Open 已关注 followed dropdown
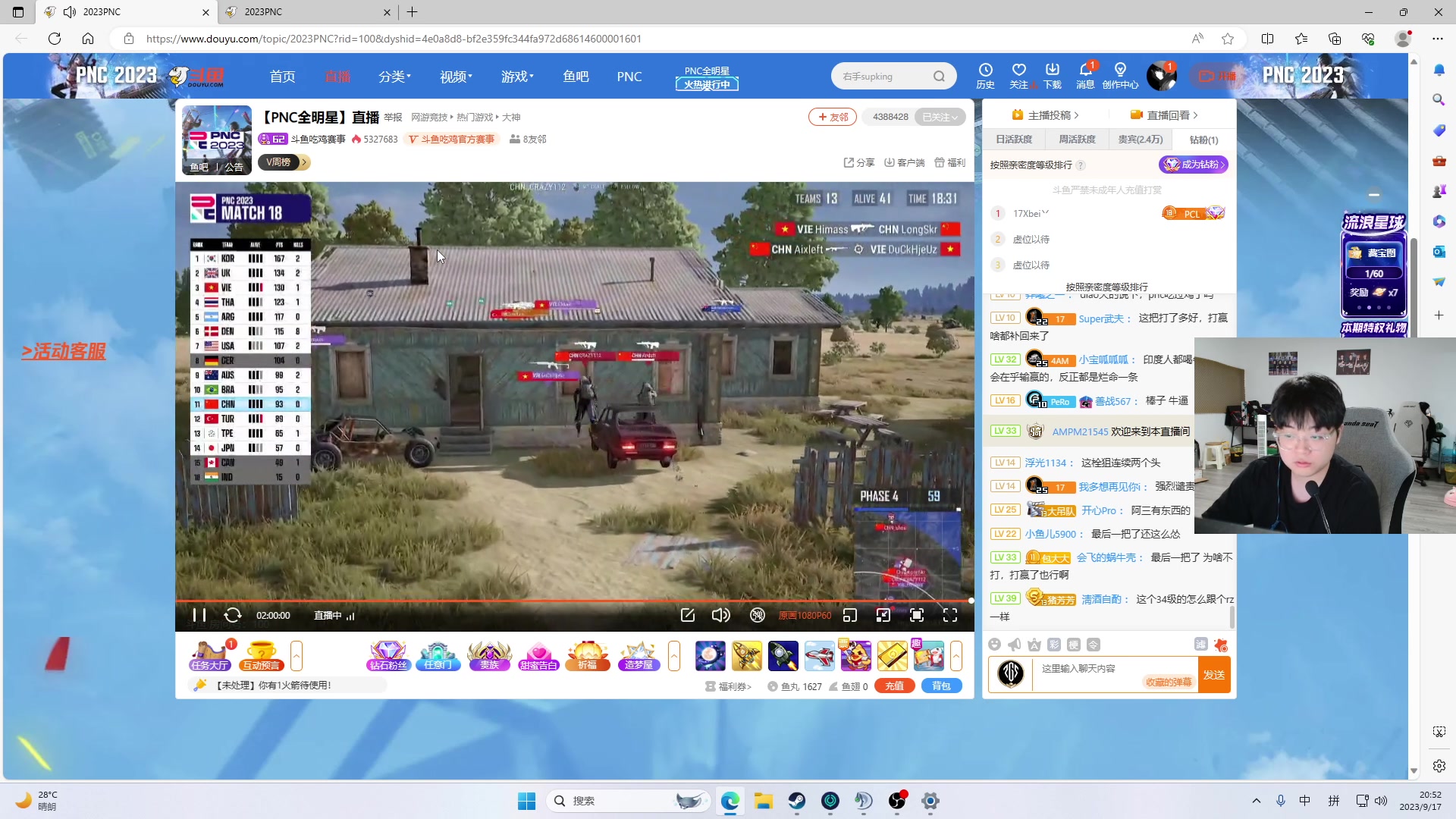This screenshot has height=819, width=1456. click(940, 117)
